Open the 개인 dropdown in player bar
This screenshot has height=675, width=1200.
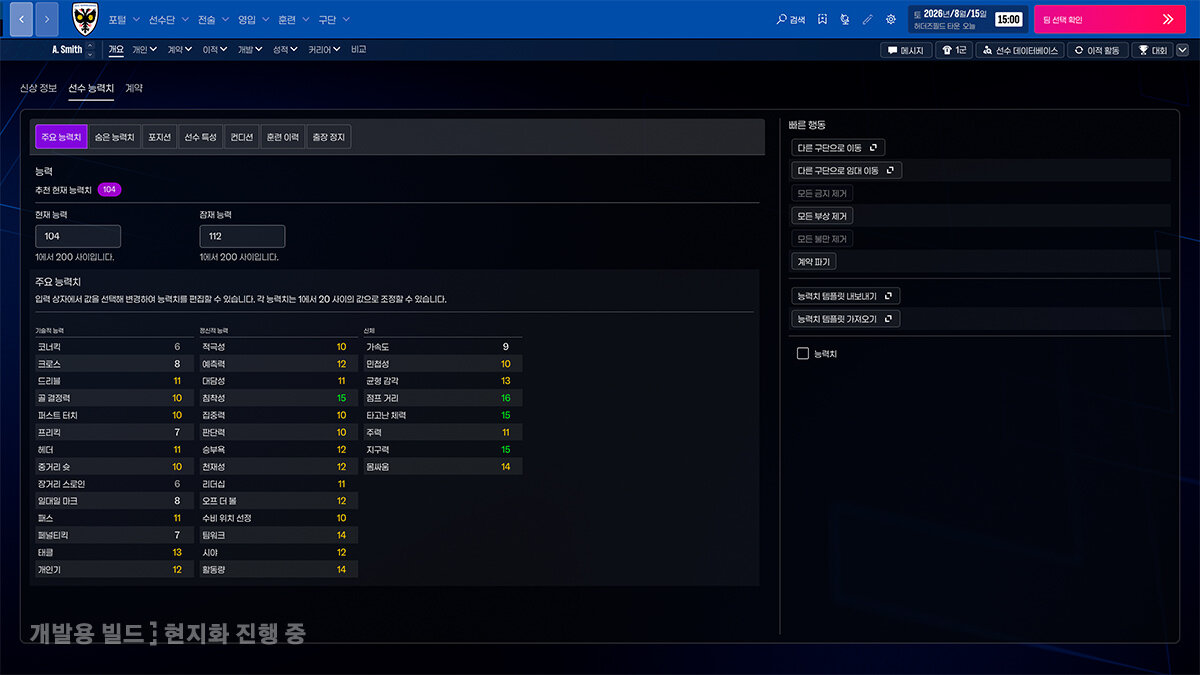[x=144, y=49]
